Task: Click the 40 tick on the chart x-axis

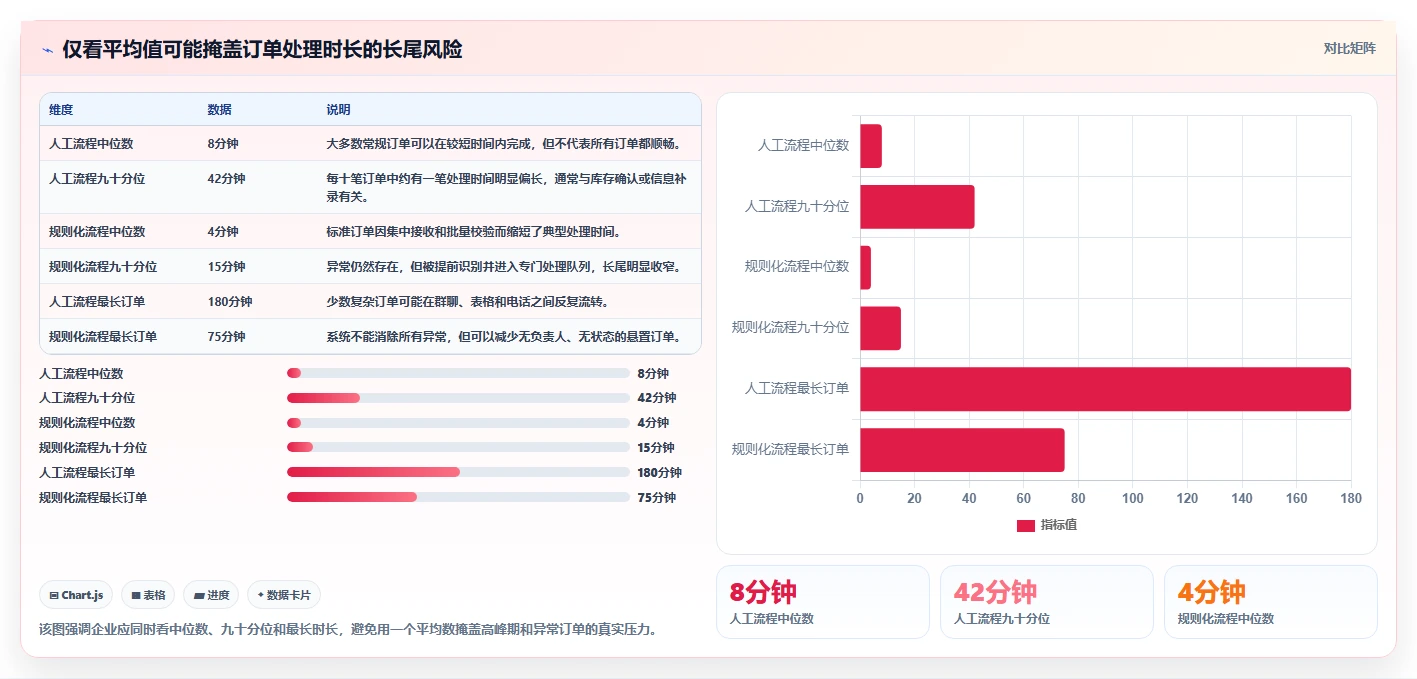Action: [x=969, y=498]
